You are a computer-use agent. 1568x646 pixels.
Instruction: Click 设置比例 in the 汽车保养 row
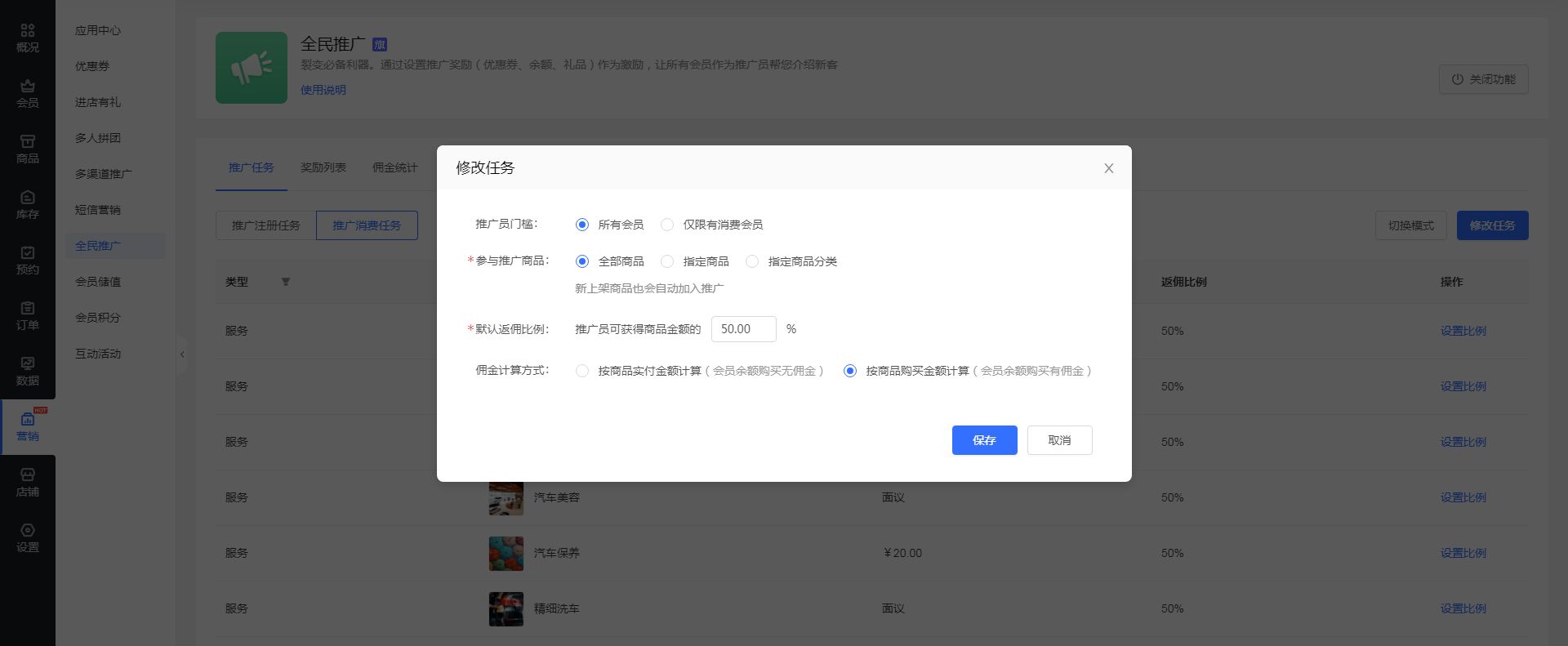[x=1463, y=553]
